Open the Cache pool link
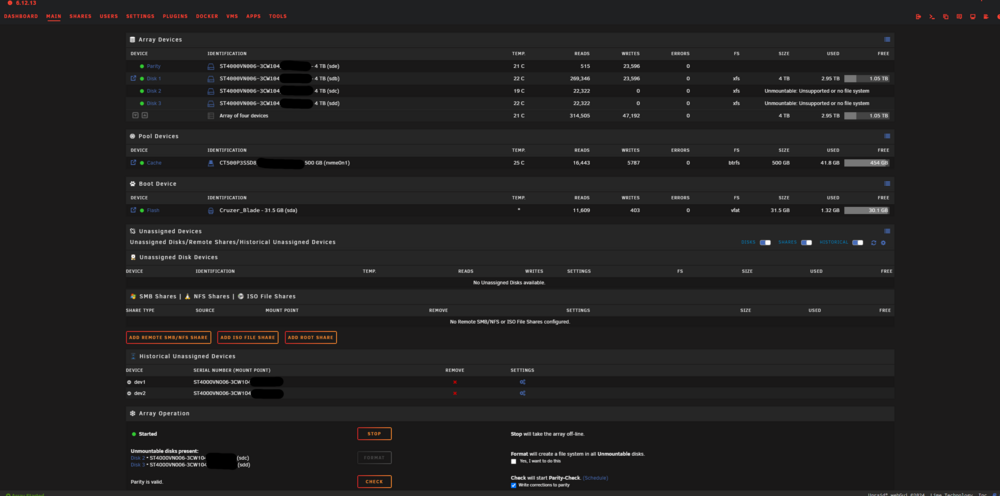 coord(154,163)
